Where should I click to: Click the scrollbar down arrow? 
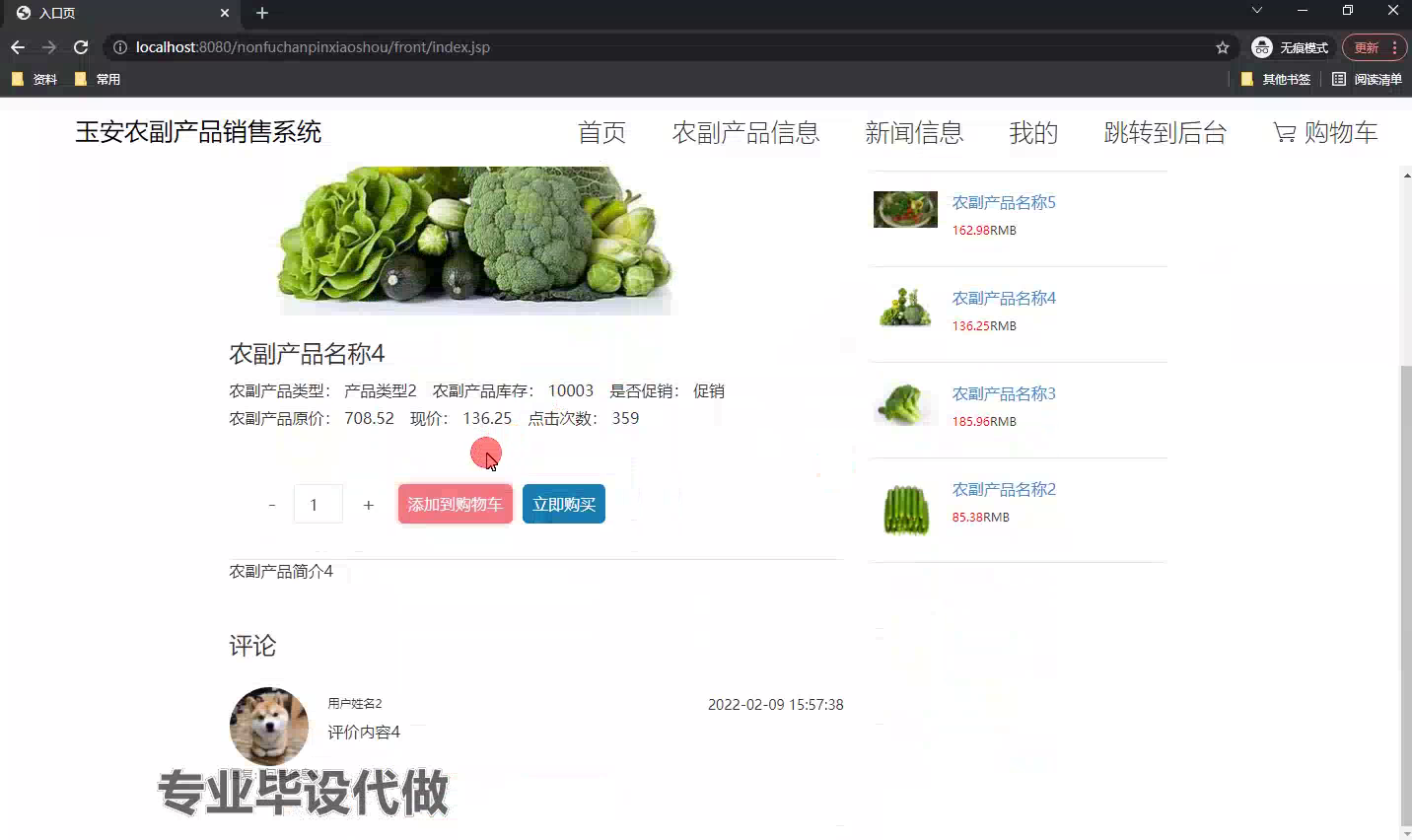click(1406, 833)
